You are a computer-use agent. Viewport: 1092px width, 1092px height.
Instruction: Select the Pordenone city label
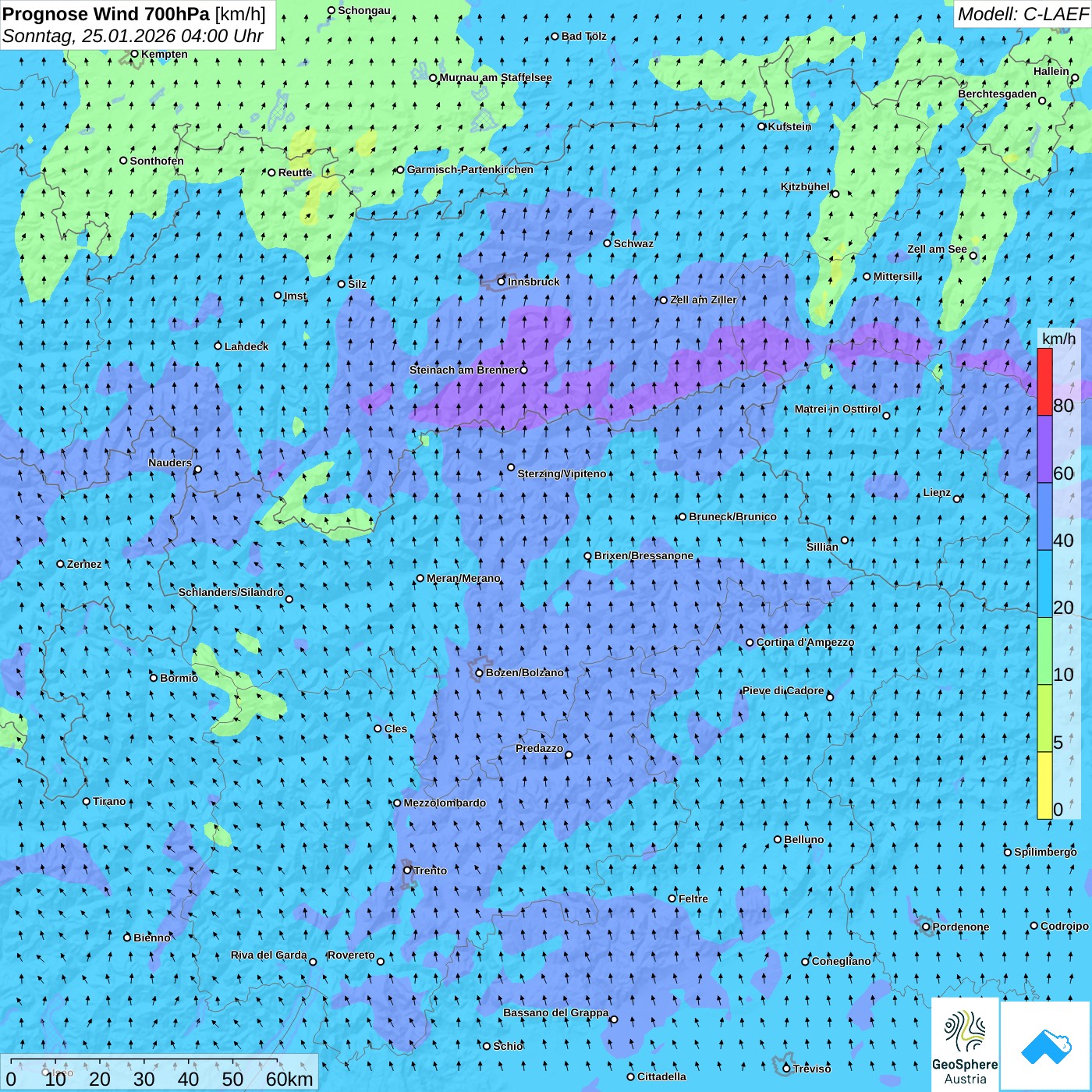pyautogui.click(x=961, y=927)
